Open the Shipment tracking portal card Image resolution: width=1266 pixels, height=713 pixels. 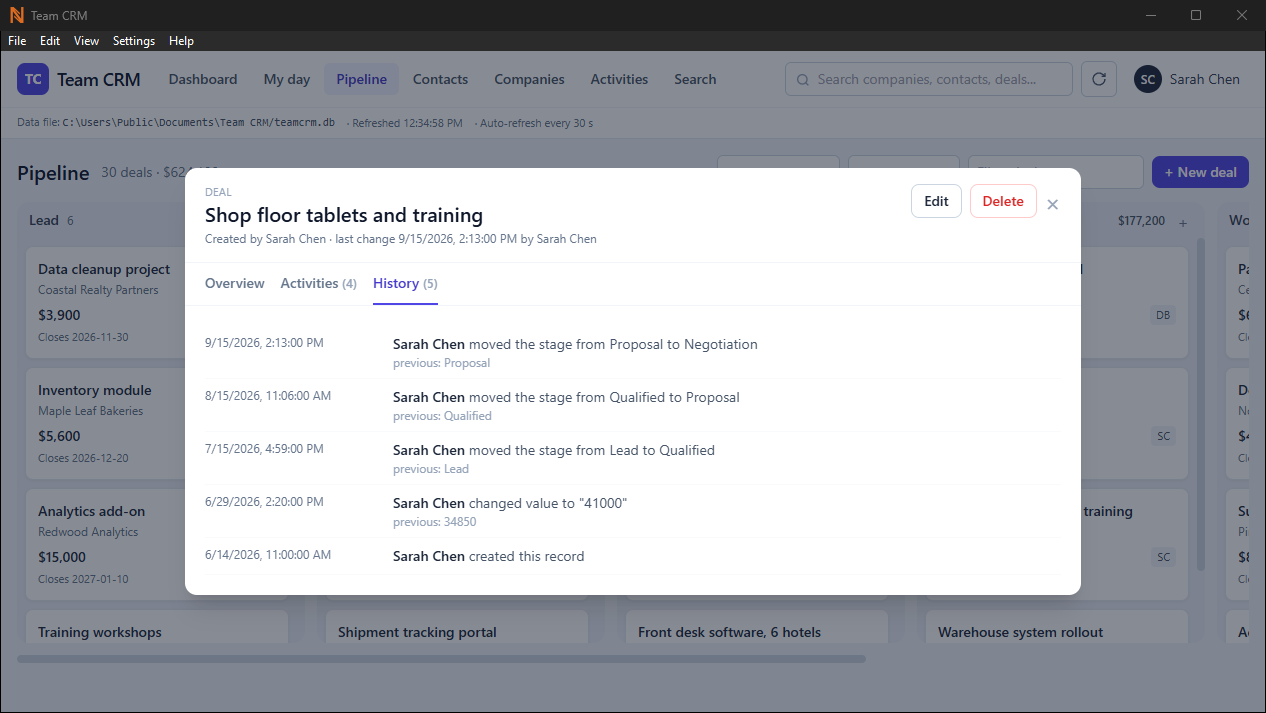(457, 626)
